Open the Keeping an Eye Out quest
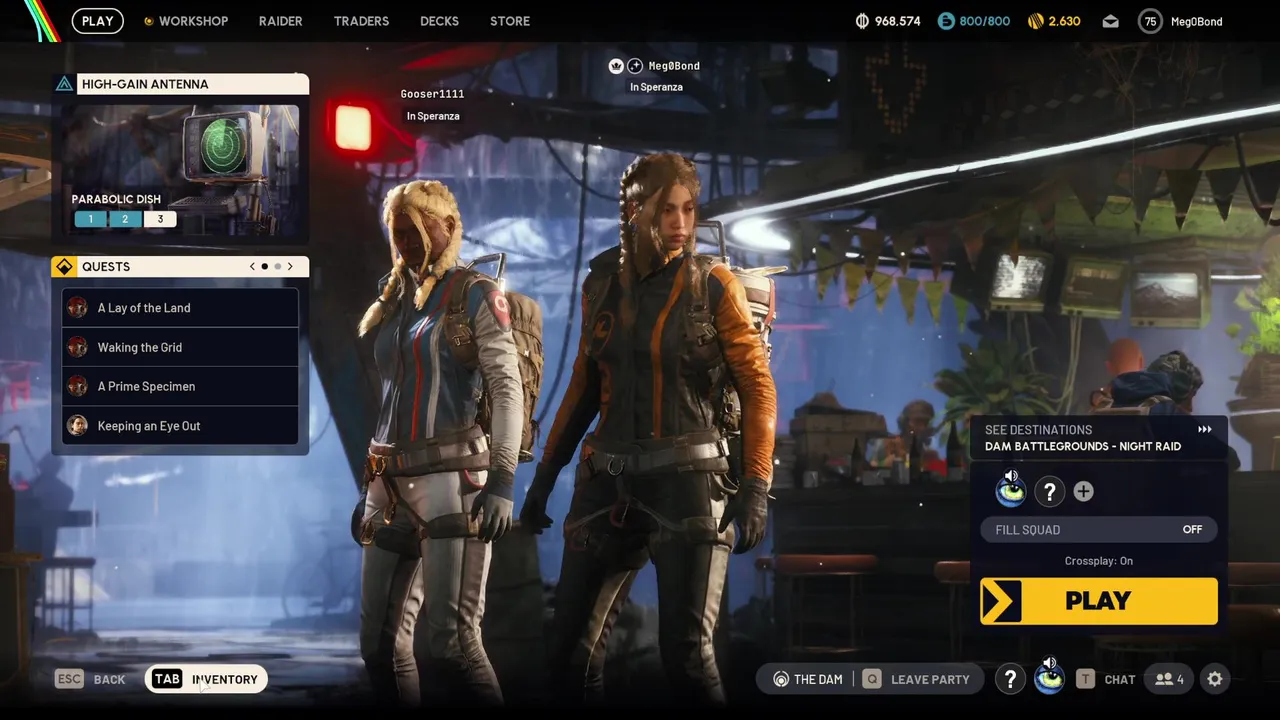 pos(180,426)
